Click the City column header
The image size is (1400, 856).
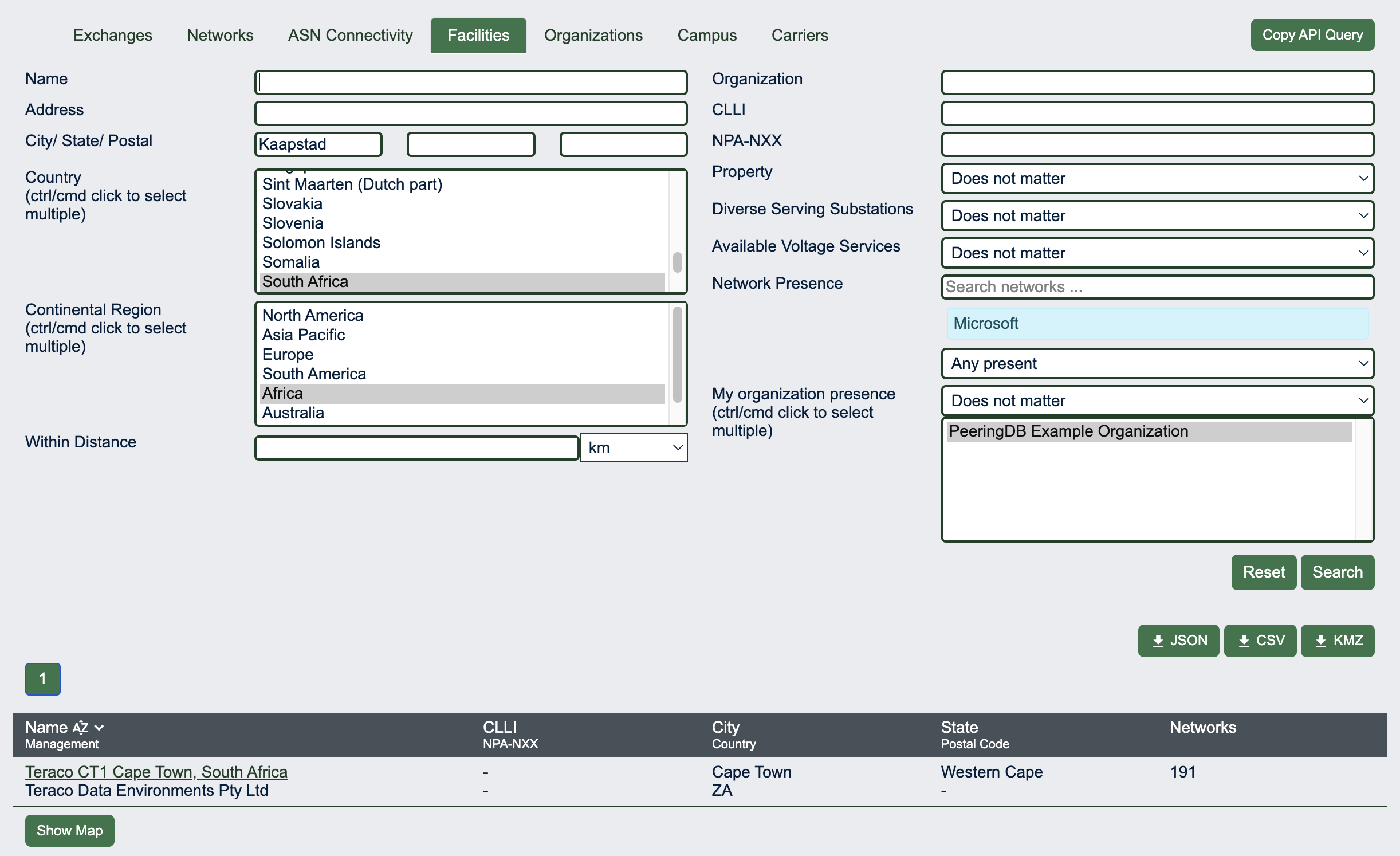(x=725, y=728)
